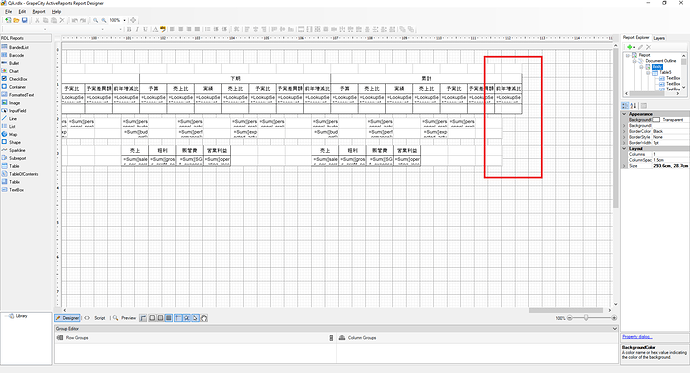690x373 pixels.
Task: Click the Categorized properties view icon
Action: coord(625,106)
